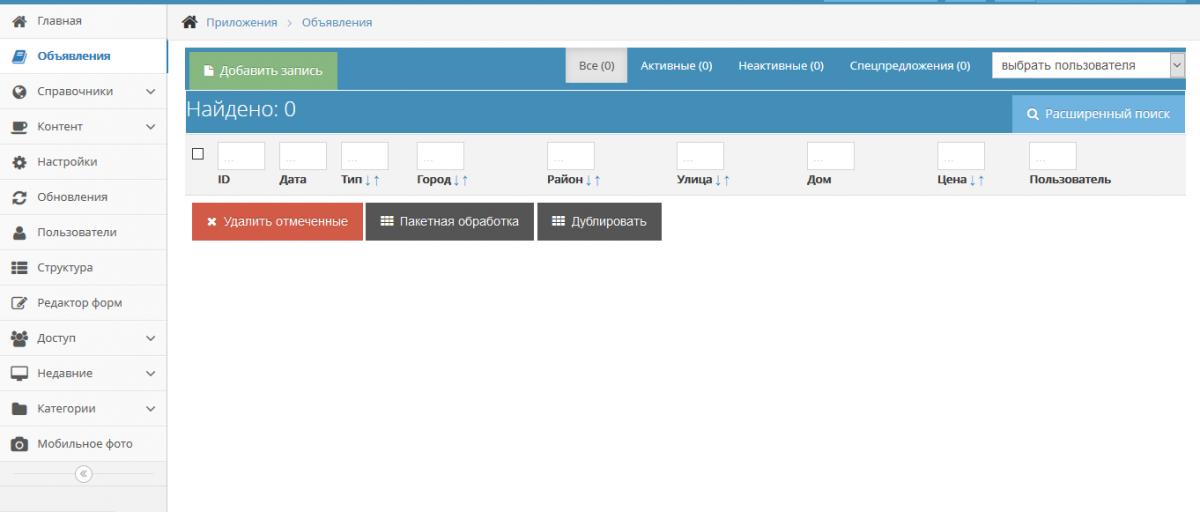This screenshot has width=1200, height=512.
Task: Sort Город column descending with down arrow
Action: pyautogui.click(x=456, y=180)
